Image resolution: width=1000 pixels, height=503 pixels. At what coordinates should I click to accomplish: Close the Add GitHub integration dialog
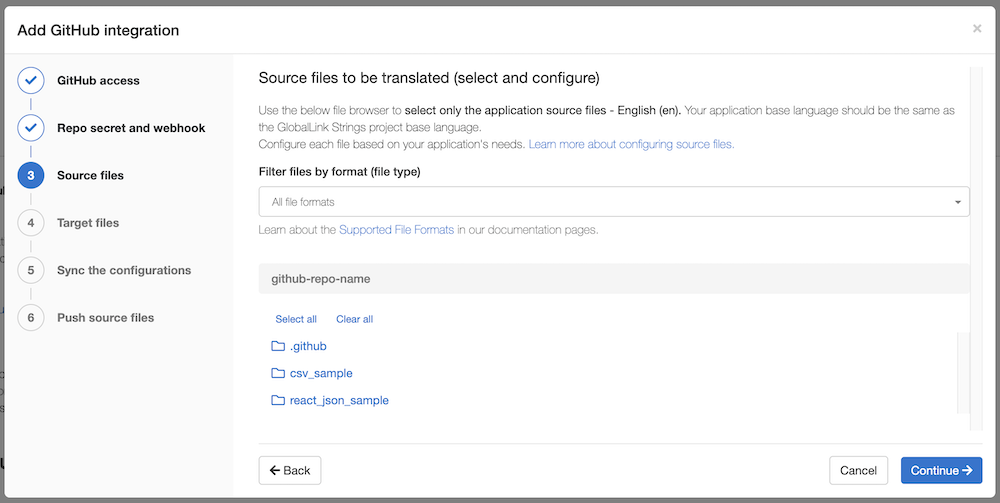point(977,29)
